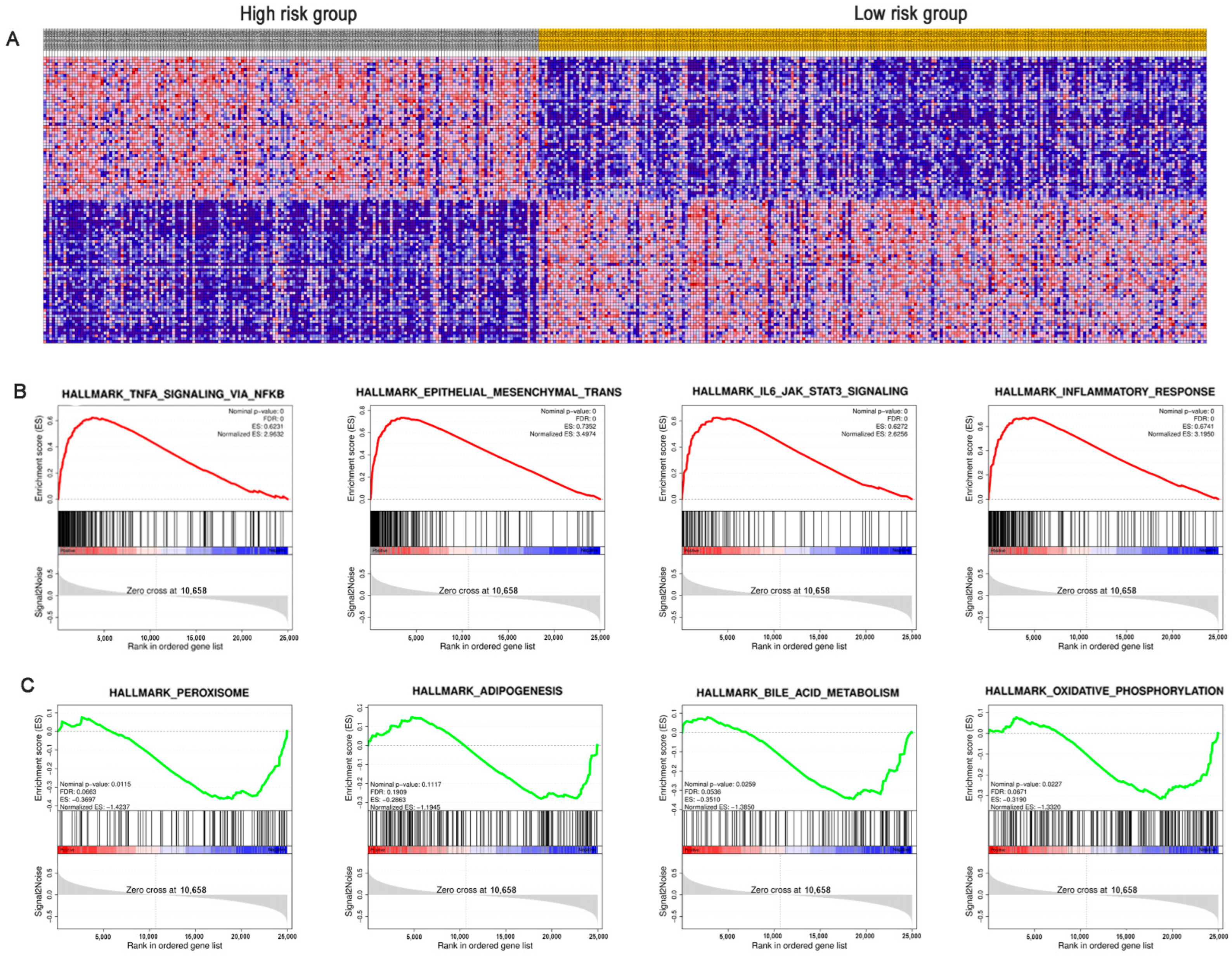
Task: Click the HALLMARK_BILE_ACID_METABOLISM plot title
Action: pyautogui.click(x=797, y=692)
